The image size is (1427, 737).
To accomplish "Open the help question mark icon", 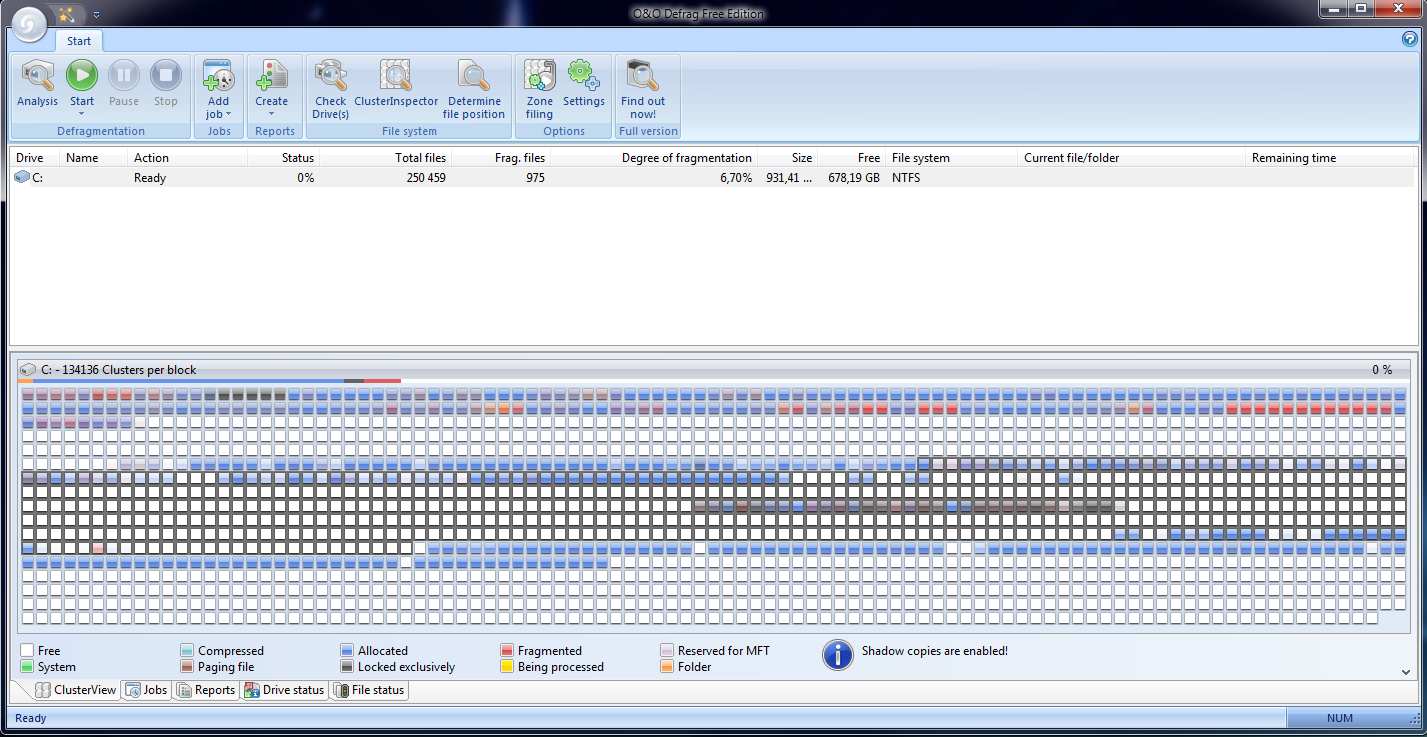I will coord(1410,40).
